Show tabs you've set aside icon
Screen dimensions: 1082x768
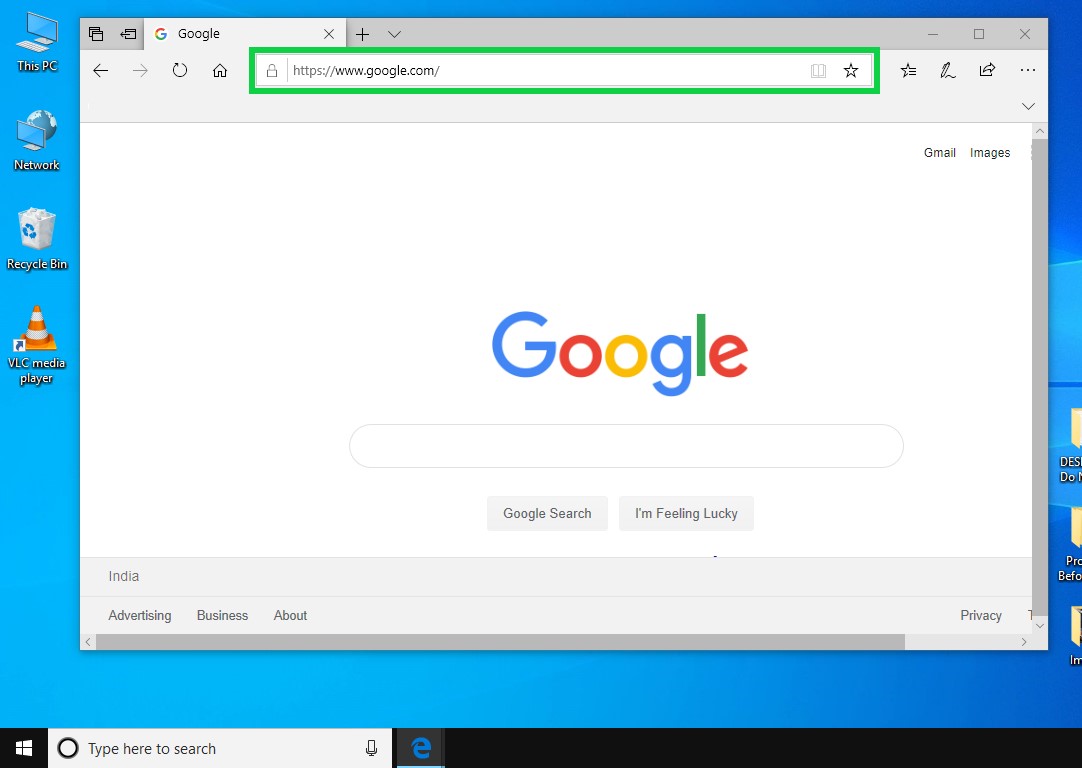tap(96, 34)
